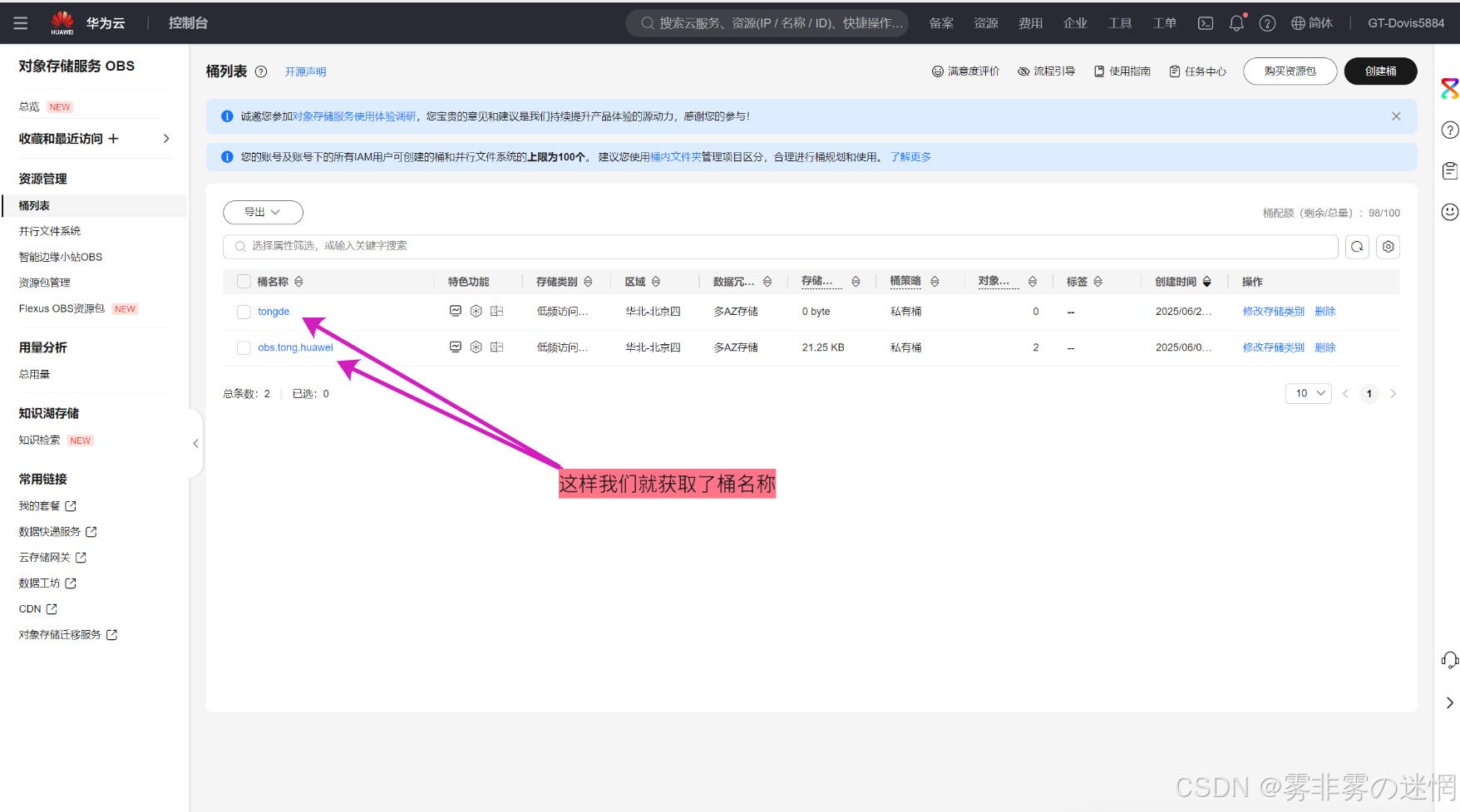Click the bucket filter search field
The image size is (1460, 812).
(780, 246)
